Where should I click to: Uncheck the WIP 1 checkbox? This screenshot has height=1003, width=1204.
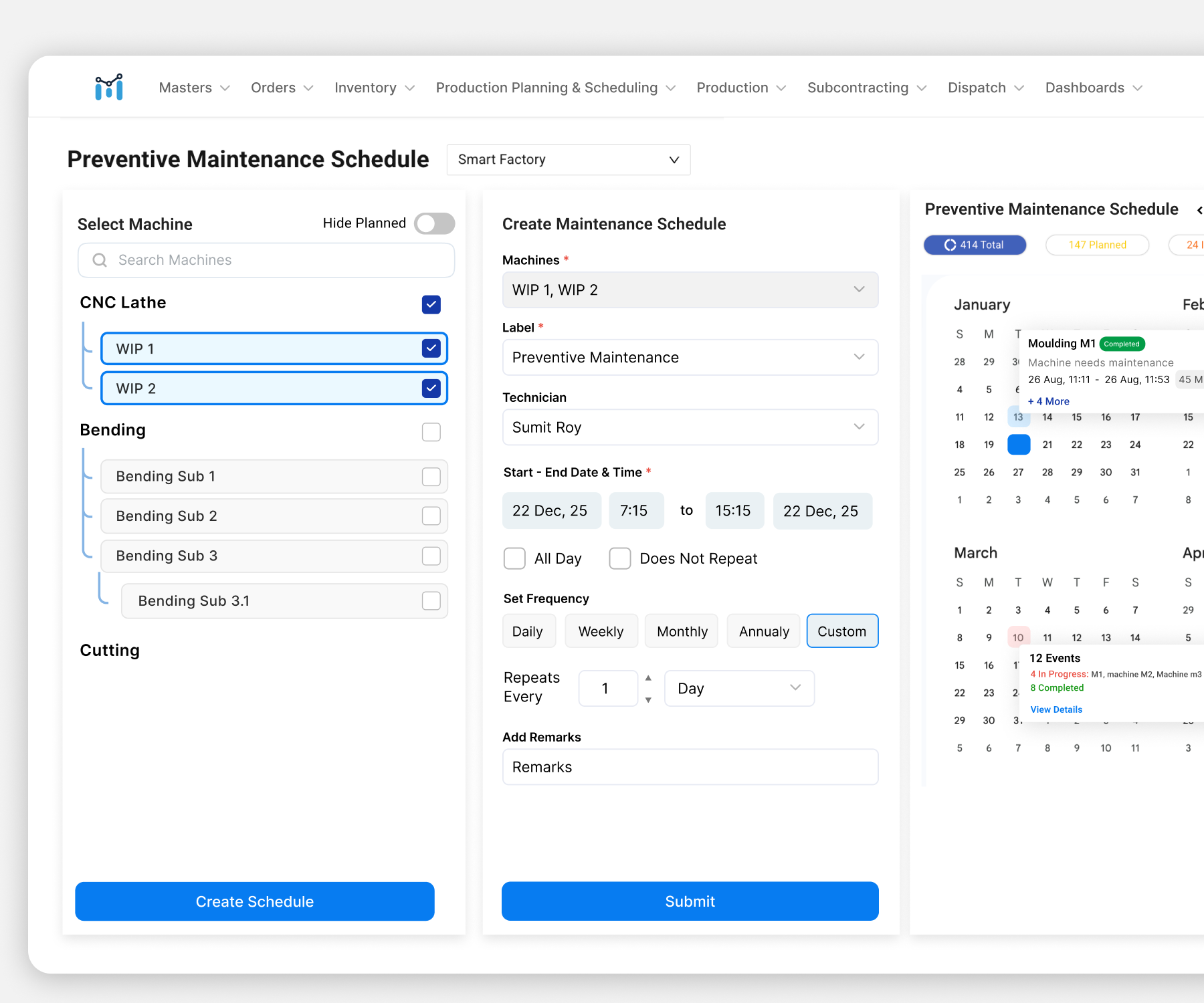click(431, 348)
